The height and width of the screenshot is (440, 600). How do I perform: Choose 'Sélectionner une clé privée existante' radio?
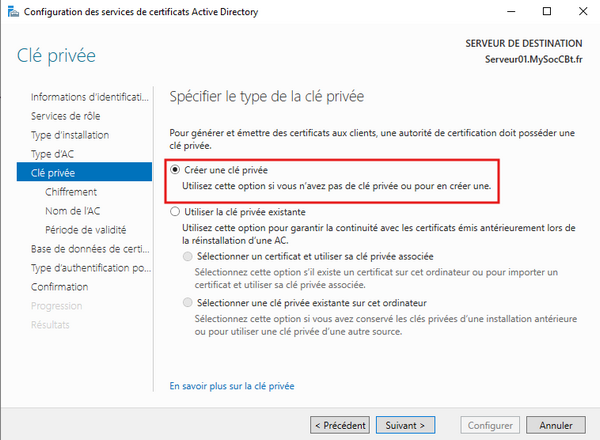(x=190, y=302)
